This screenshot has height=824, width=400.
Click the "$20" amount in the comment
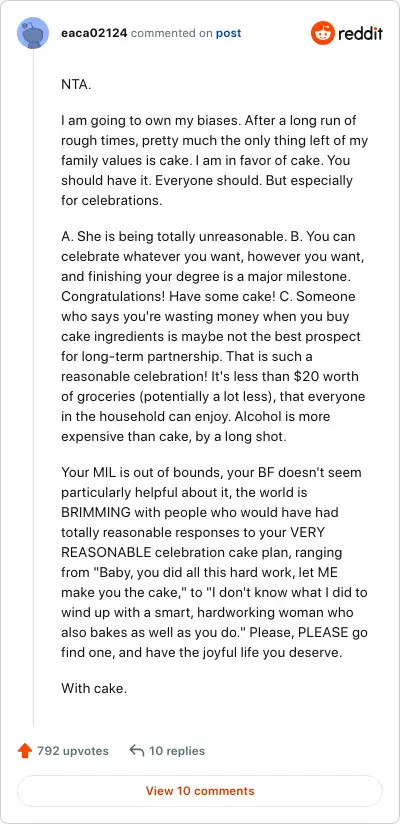[292, 376]
